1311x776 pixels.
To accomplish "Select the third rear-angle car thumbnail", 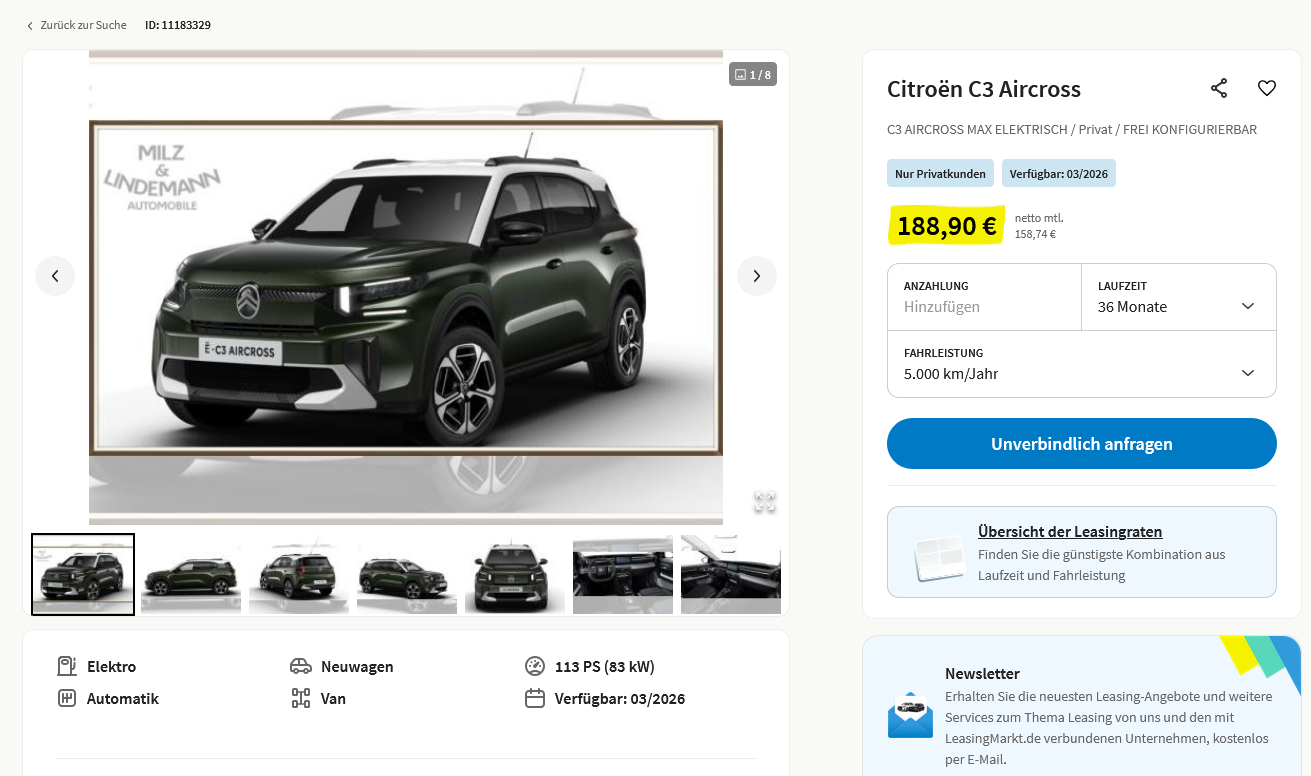I will coord(299,575).
